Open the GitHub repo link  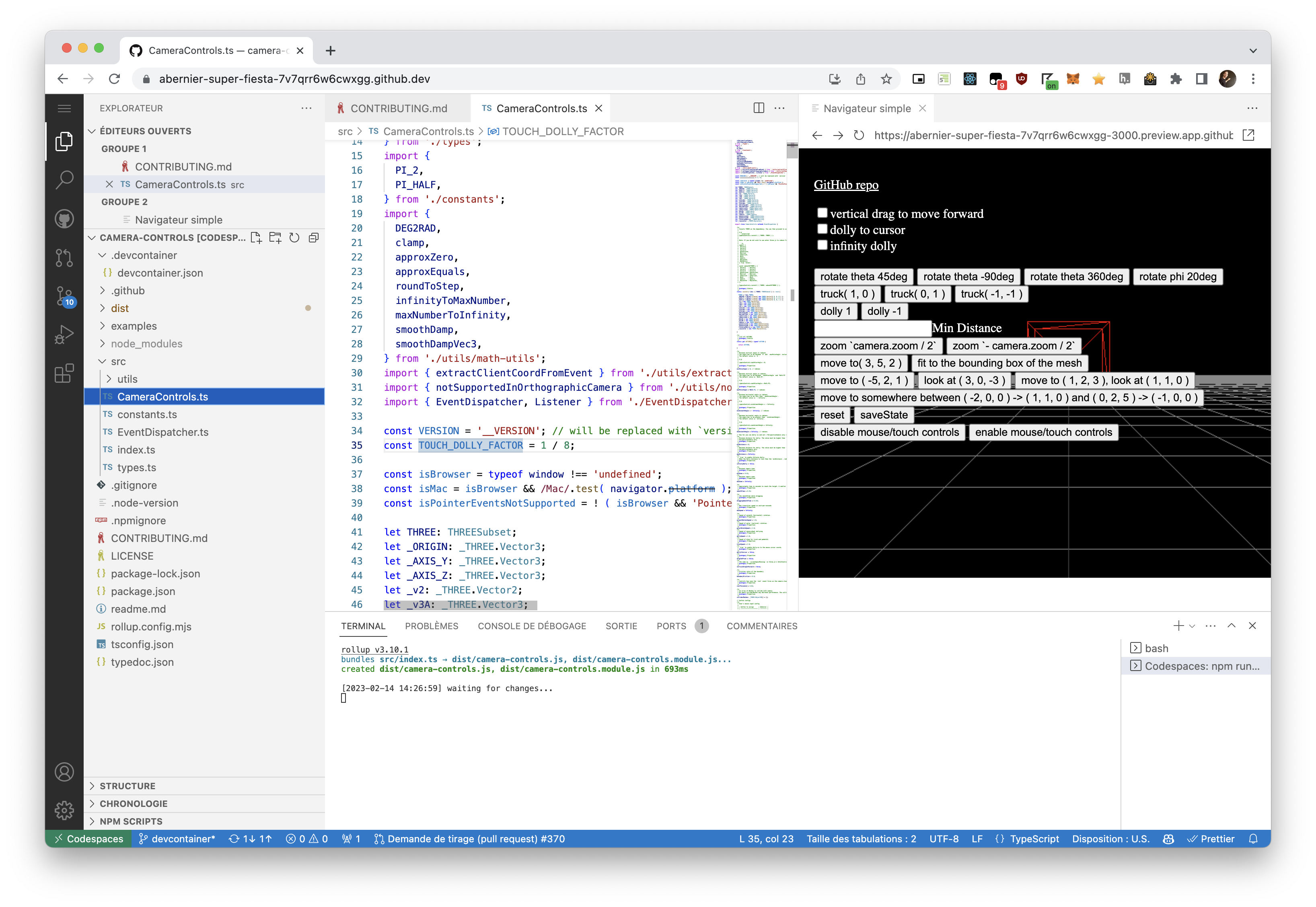(845, 185)
